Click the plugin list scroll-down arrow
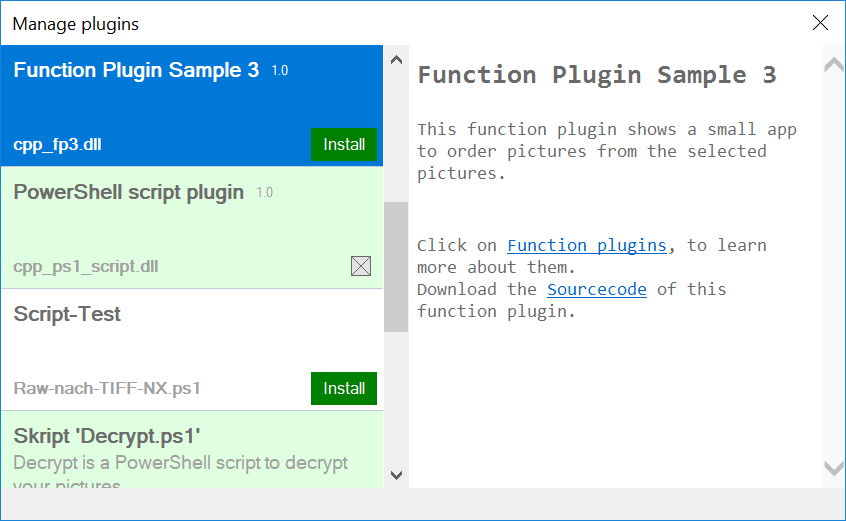The image size is (846, 521). pos(396,474)
